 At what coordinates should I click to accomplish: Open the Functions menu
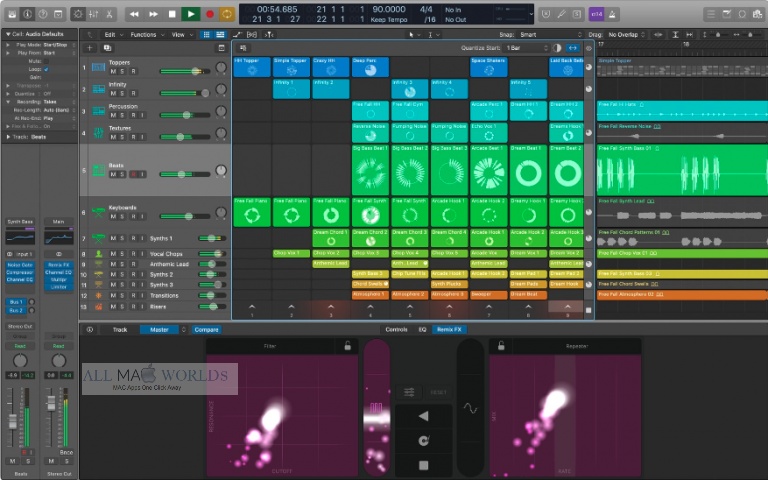coord(146,35)
